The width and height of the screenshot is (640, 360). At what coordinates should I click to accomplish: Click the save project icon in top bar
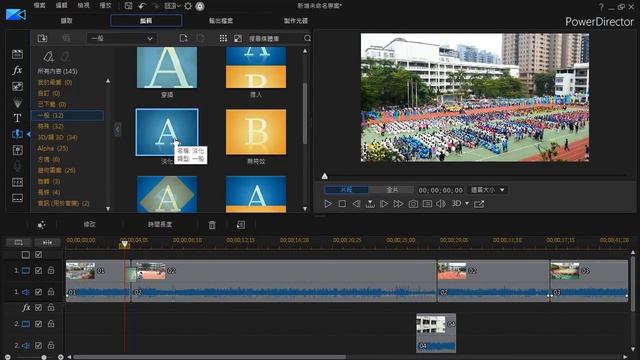[128, 6]
